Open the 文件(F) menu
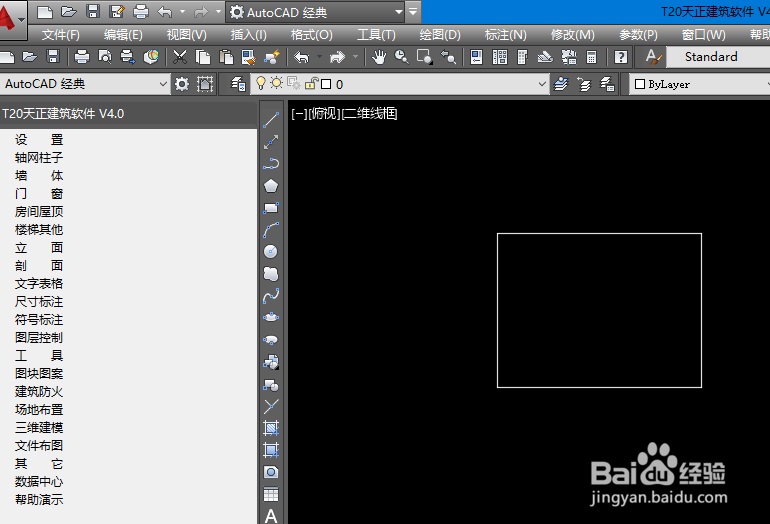Viewport: 770px width, 524px height. [x=60, y=35]
